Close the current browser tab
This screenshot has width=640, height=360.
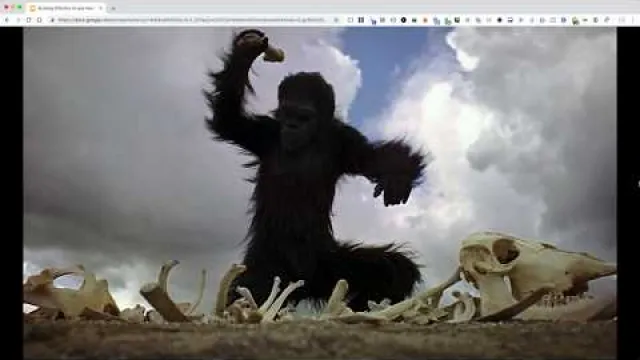(x=101, y=8)
